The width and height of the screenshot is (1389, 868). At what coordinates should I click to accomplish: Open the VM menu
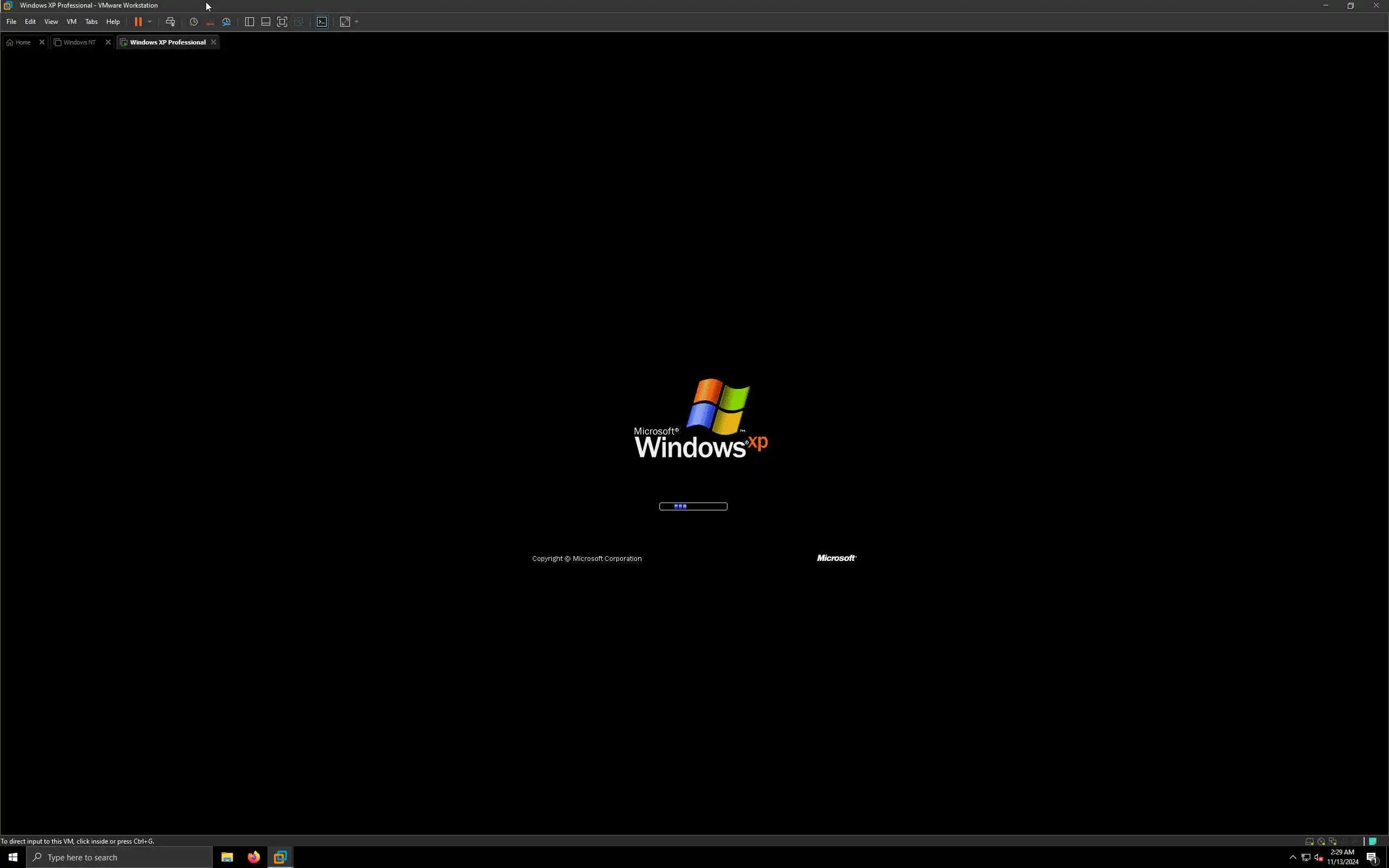click(x=71, y=22)
